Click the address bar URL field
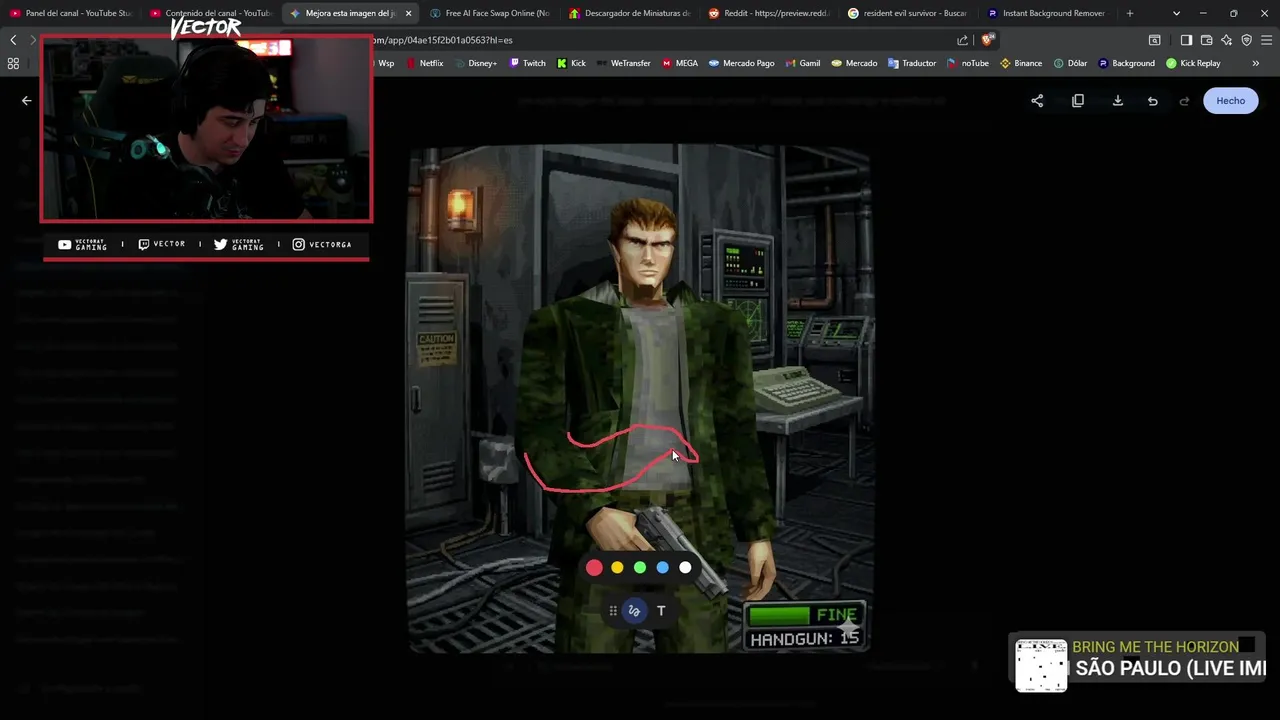This screenshot has width=1280, height=720. (x=660, y=40)
